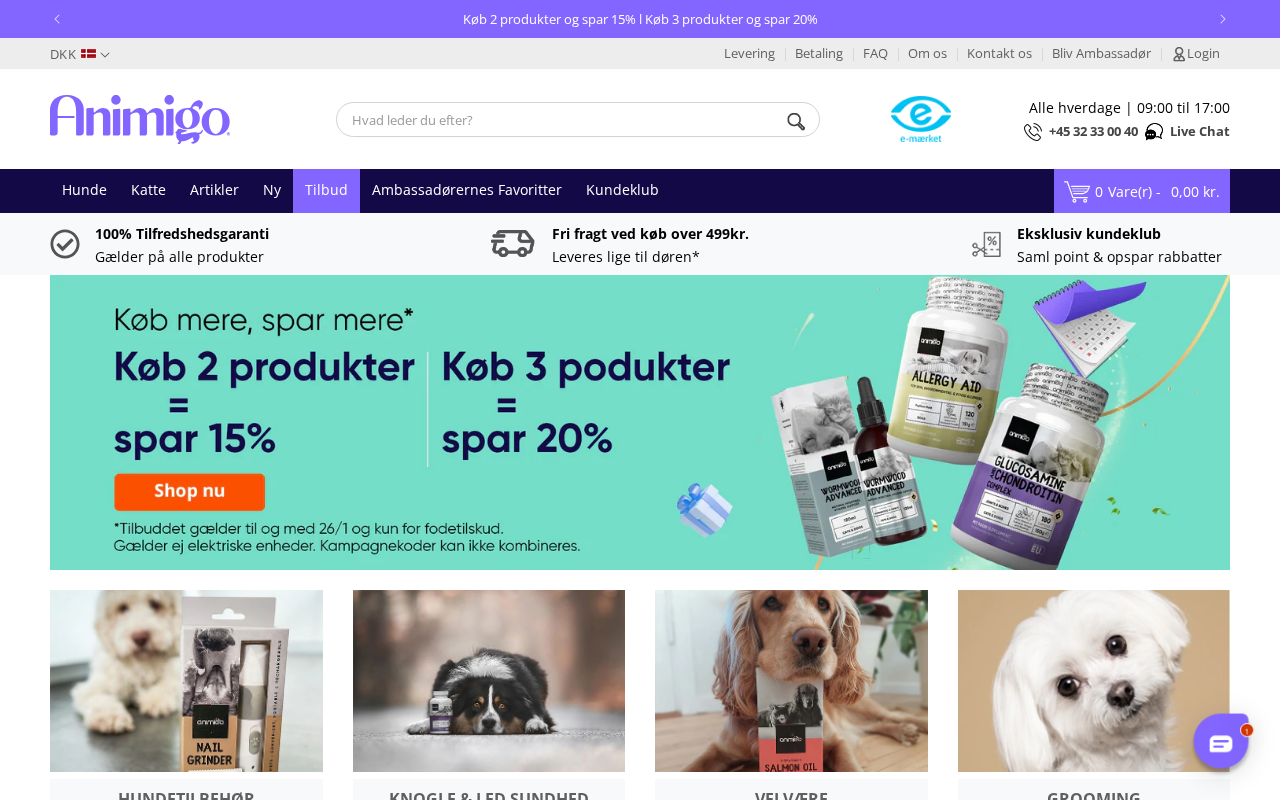Open the Velvære salmon oil thumbnail
Image resolution: width=1280 pixels, height=800 pixels.
pyautogui.click(x=791, y=681)
